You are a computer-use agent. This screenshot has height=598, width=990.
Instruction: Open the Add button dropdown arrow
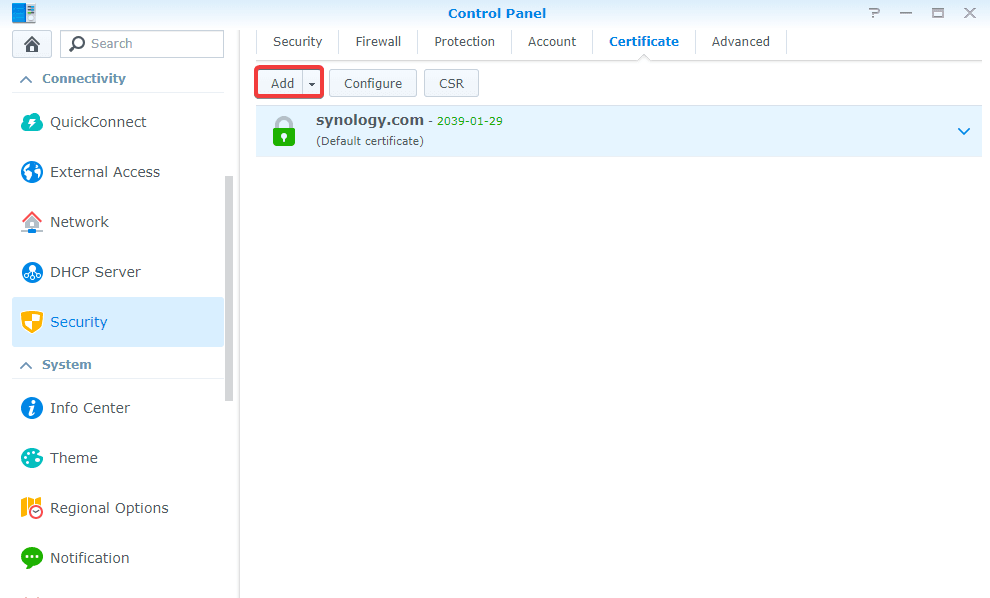point(312,84)
